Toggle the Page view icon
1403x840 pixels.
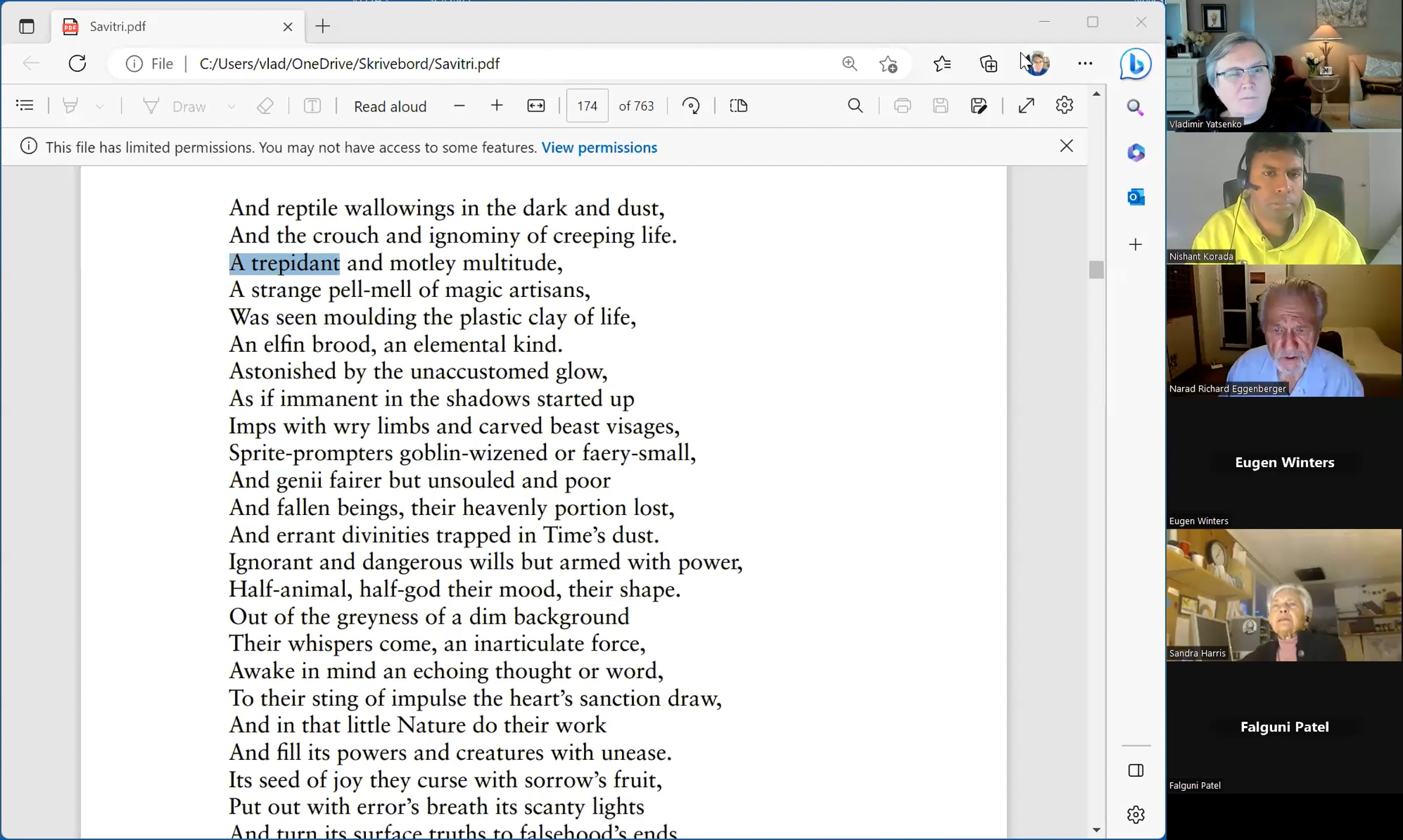[x=738, y=106]
